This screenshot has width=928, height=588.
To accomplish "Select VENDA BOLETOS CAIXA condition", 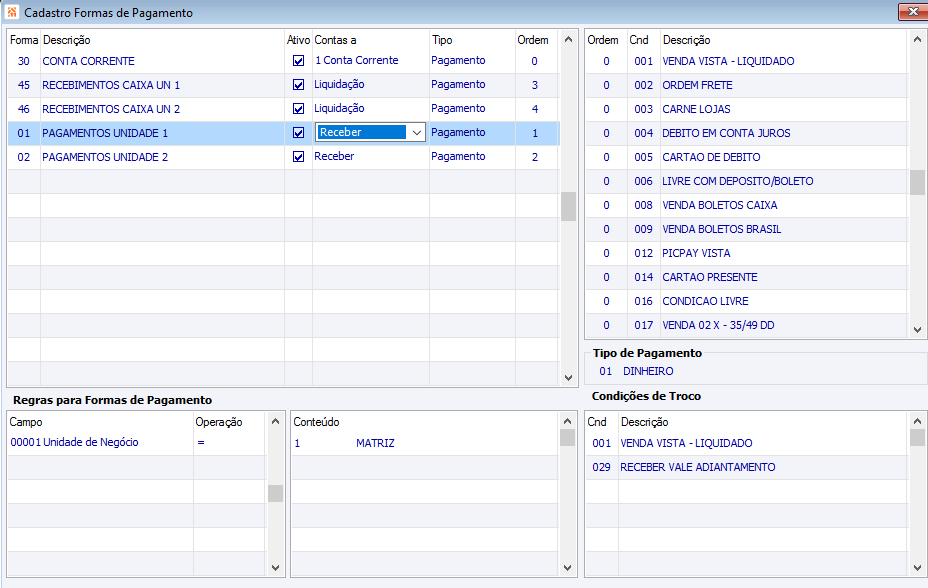I will (x=720, y=205).
